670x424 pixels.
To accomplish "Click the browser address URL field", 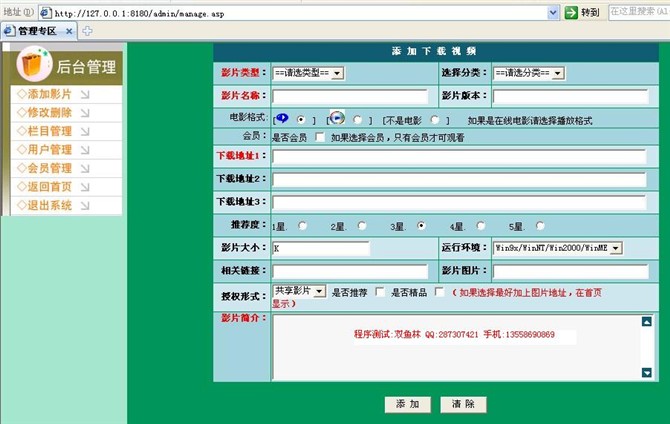I will point(299,13).
